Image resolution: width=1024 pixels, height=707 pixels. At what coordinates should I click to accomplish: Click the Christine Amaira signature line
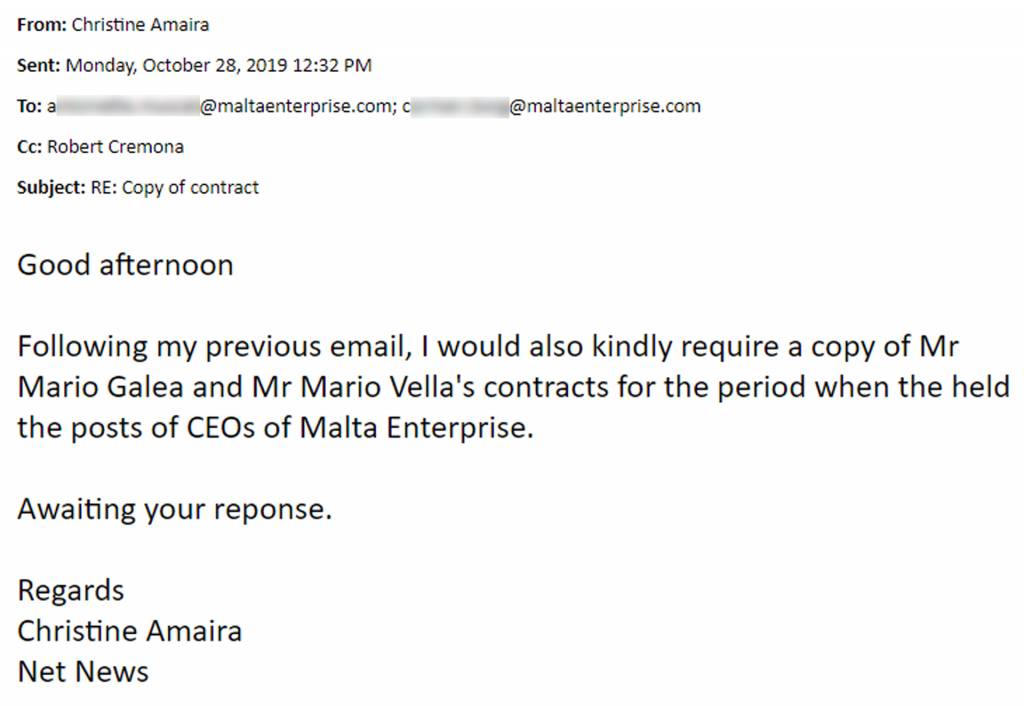(x=130, y=631)
